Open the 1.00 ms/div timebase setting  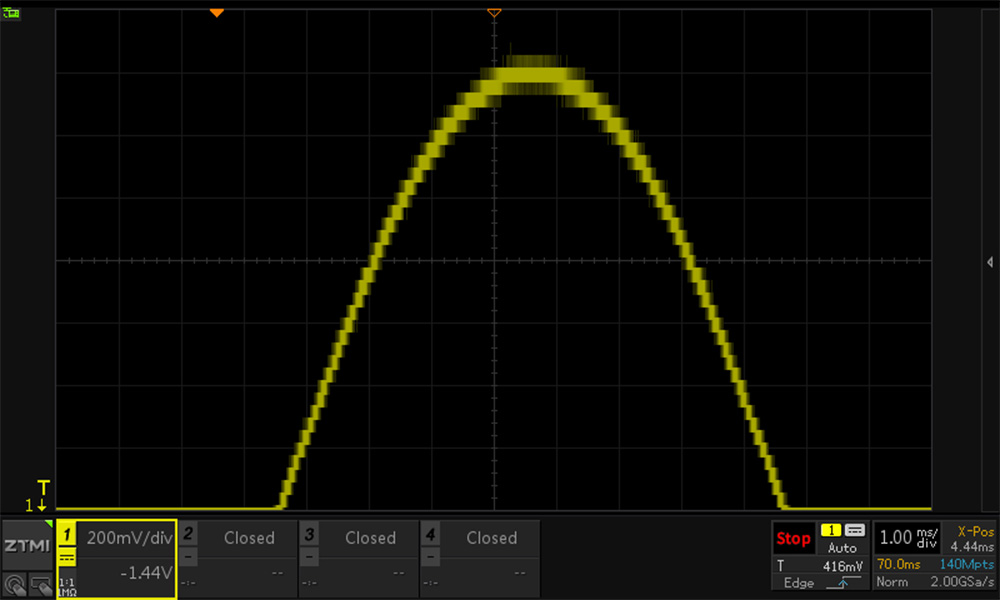(908, 538)
